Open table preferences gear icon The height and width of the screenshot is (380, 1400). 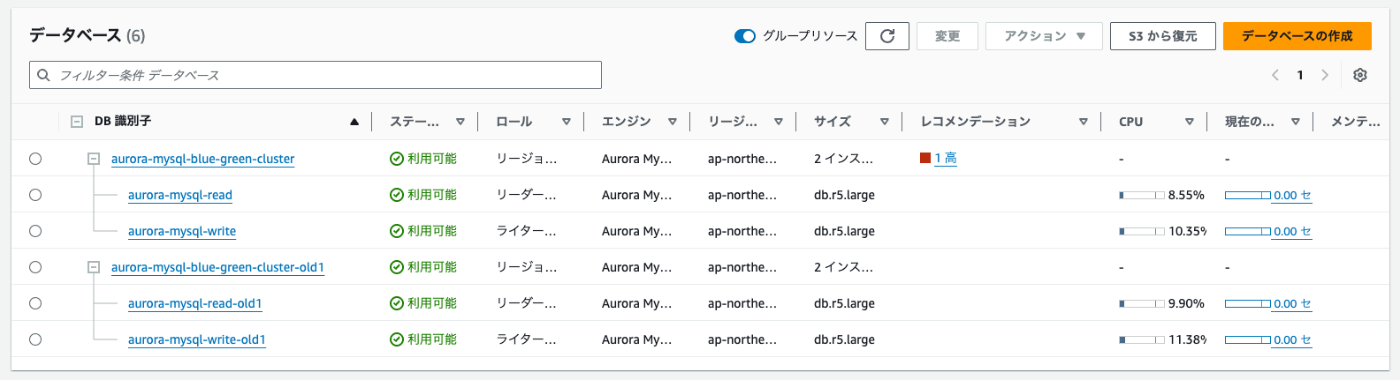1360,75
